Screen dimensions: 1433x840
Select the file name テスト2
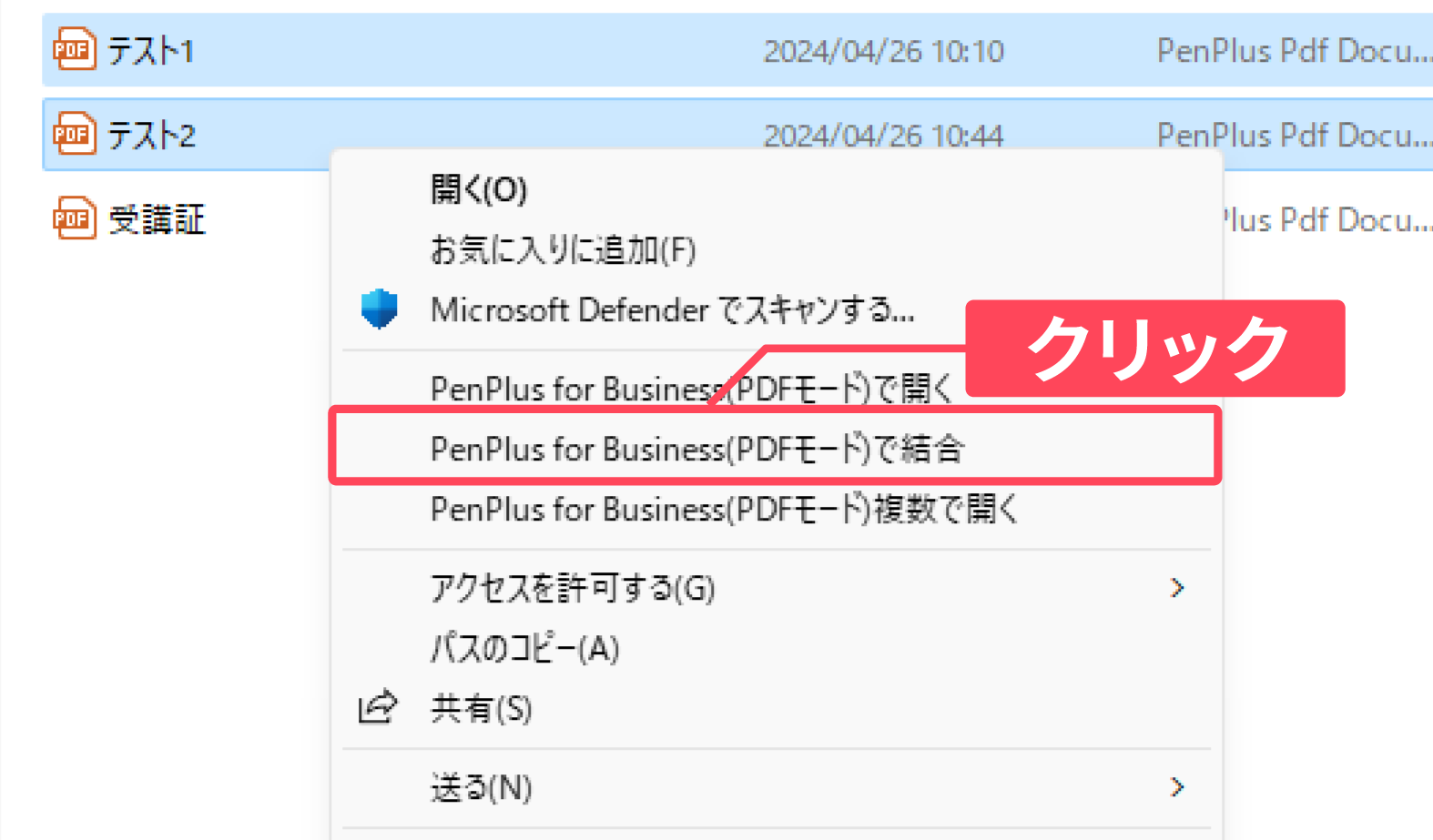click(152, 135)
